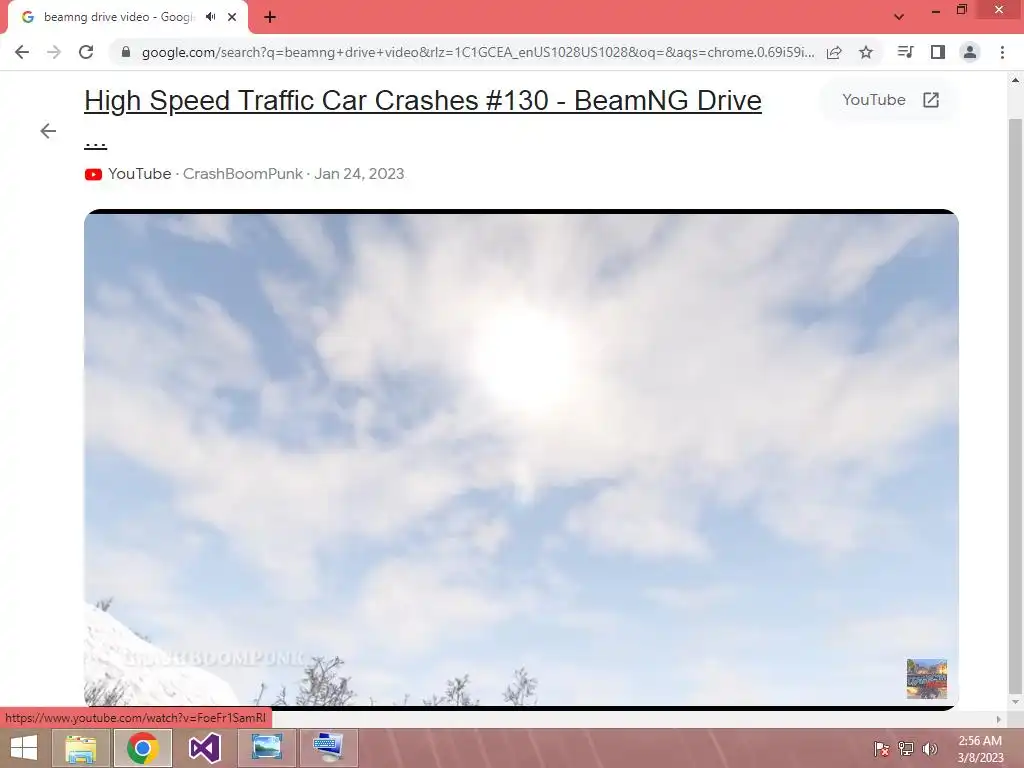The height and width of the screenshot is (768, 1024).
Task: Click the browser forward arrow
Action: coord(54,52)
